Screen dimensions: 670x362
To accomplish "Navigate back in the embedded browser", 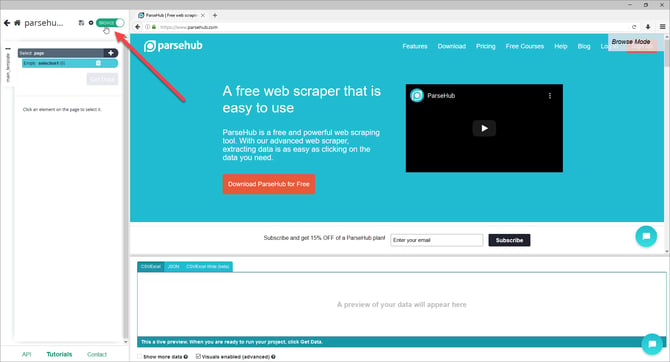I will (138, 26).
